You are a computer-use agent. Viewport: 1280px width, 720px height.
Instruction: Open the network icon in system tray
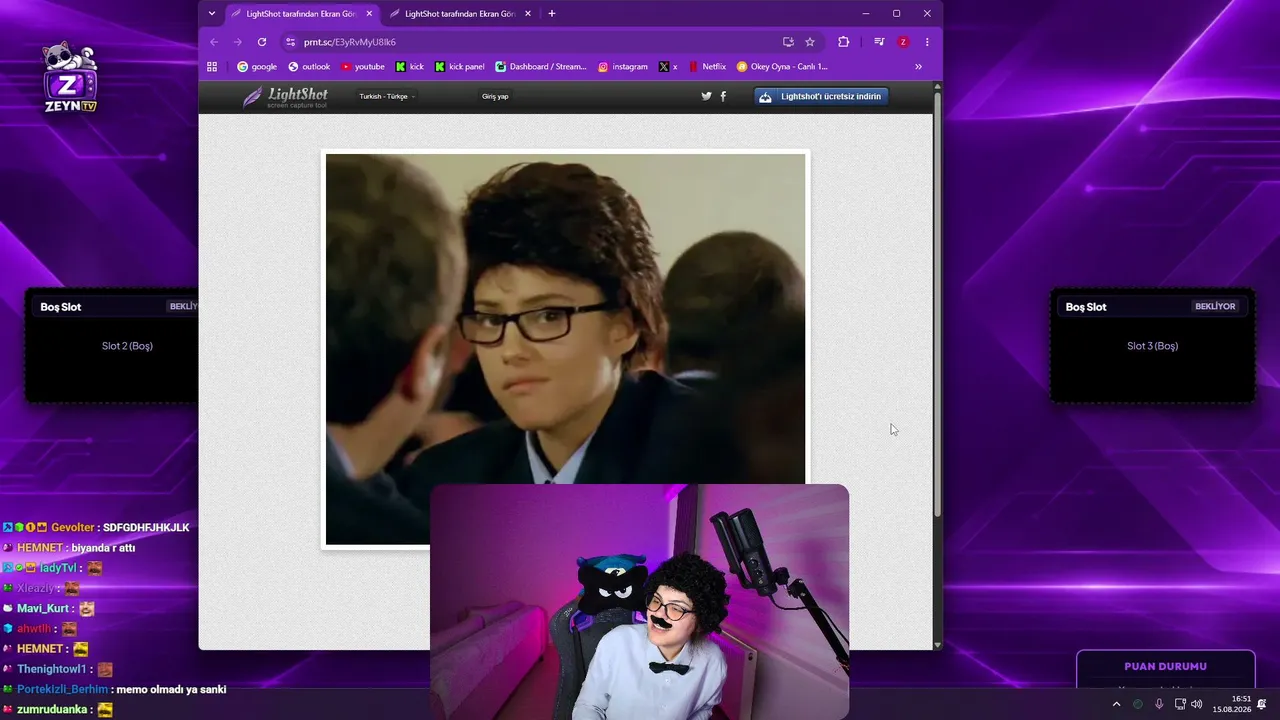(x=1180, y=704)
